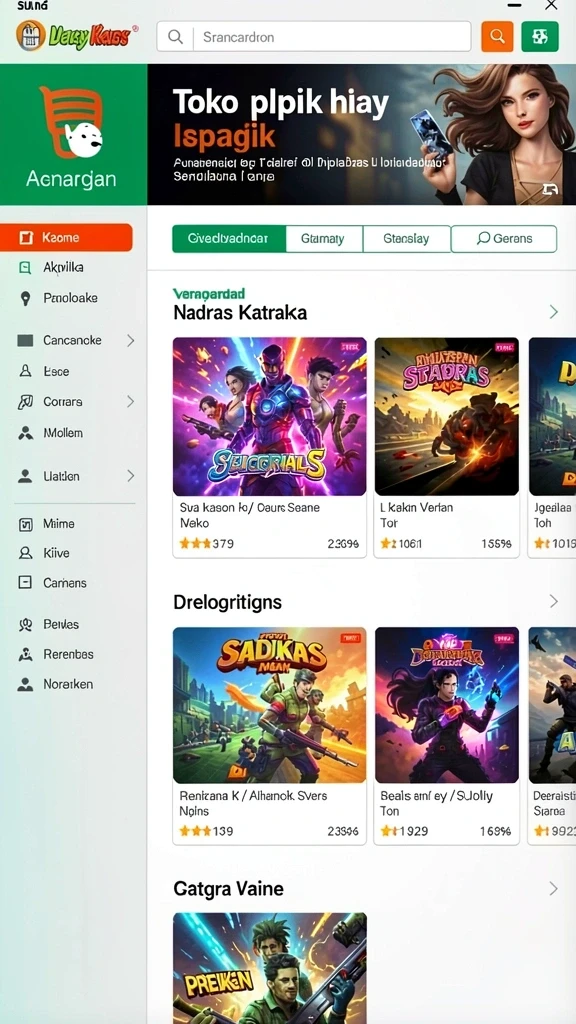Image resolution: width=576 pixels, height=1024 pixels.
Task: Click the Cancancke sidebar icon
Action: (x=25, y=340)
